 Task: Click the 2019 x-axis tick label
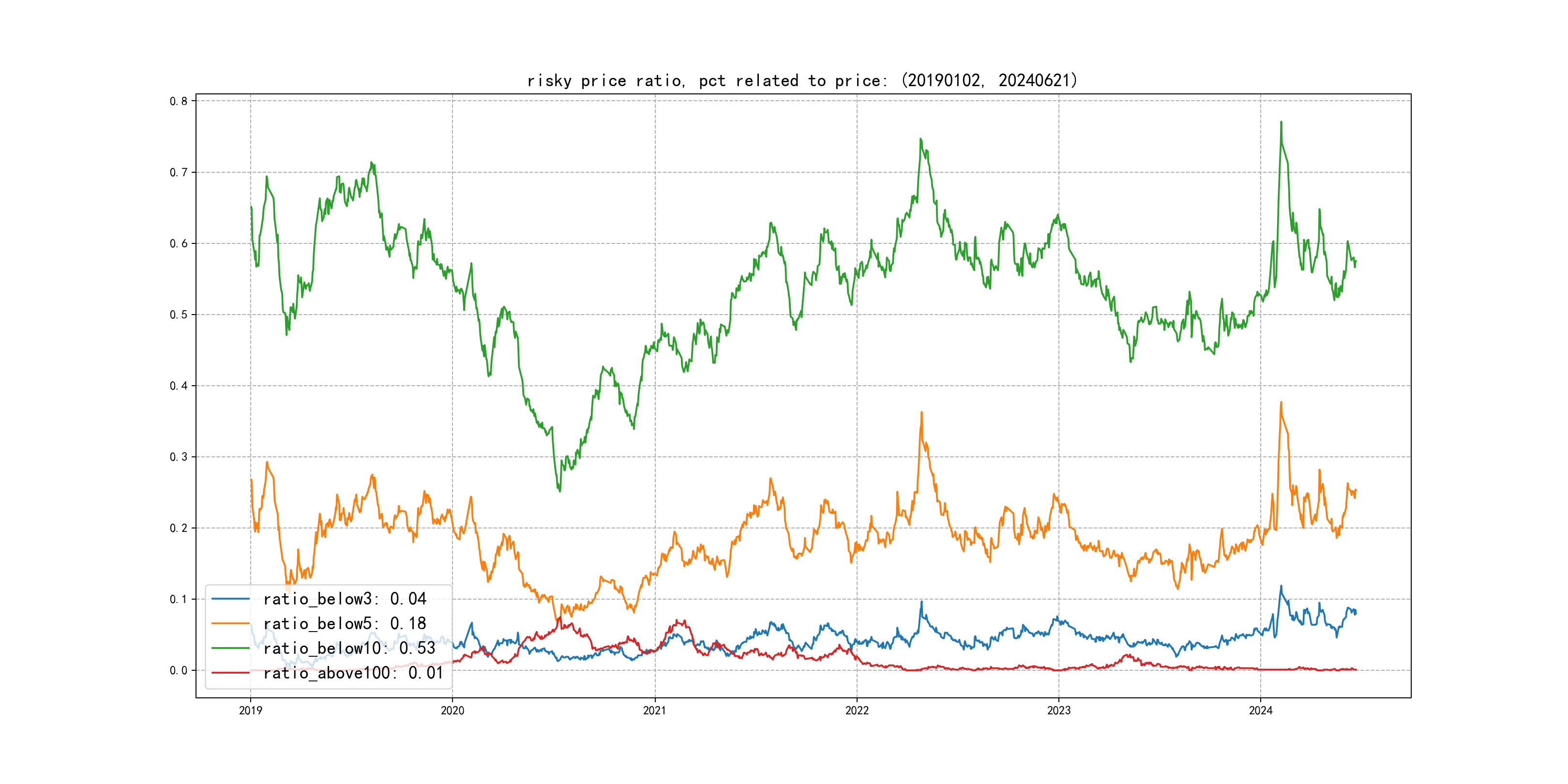pyautogui.click(x=250, y=710)
